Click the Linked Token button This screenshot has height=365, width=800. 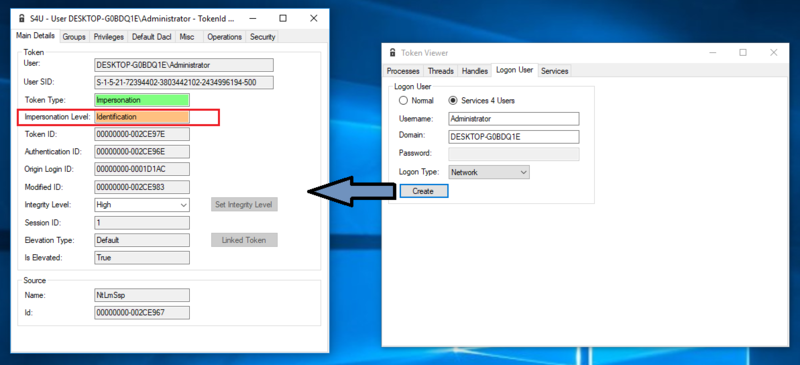coord(244,240)
